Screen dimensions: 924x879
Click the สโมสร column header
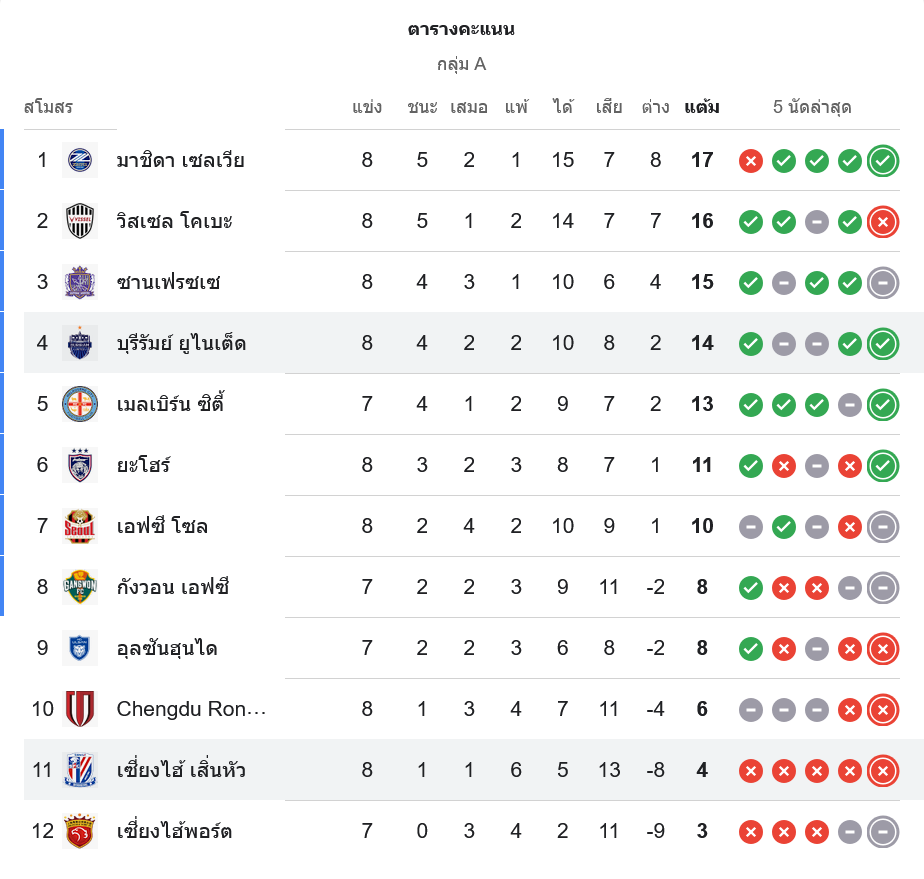pos(48,107)
